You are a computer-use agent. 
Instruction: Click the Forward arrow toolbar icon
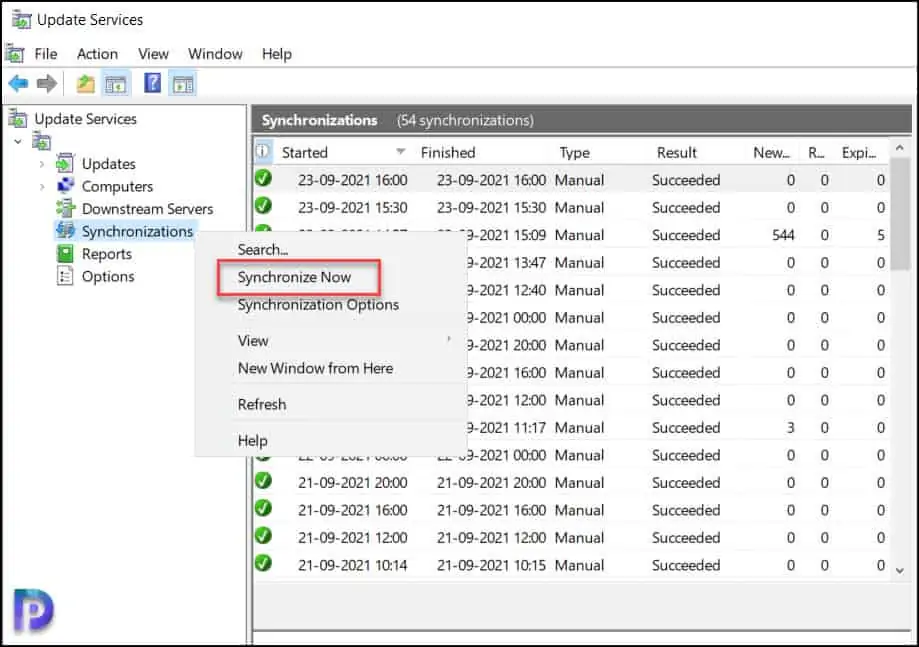point(47,84)
